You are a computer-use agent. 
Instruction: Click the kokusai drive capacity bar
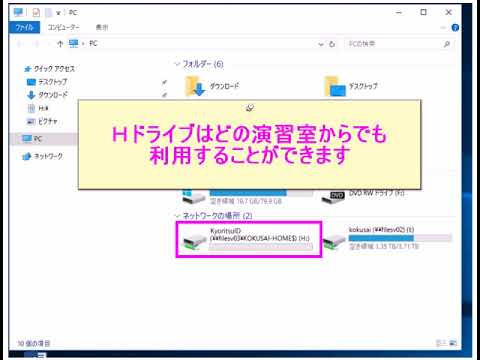pos(400,238)
